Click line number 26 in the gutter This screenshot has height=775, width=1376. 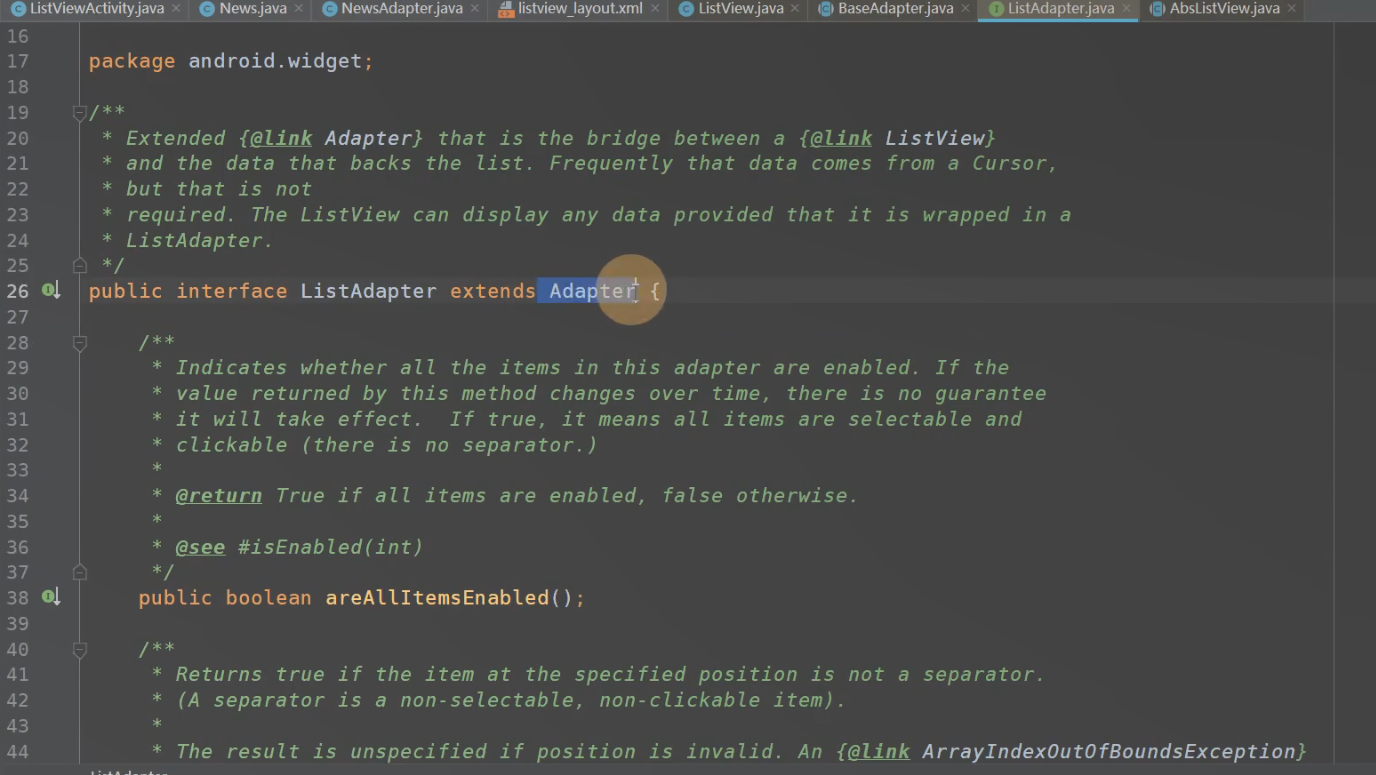[18, 291]
